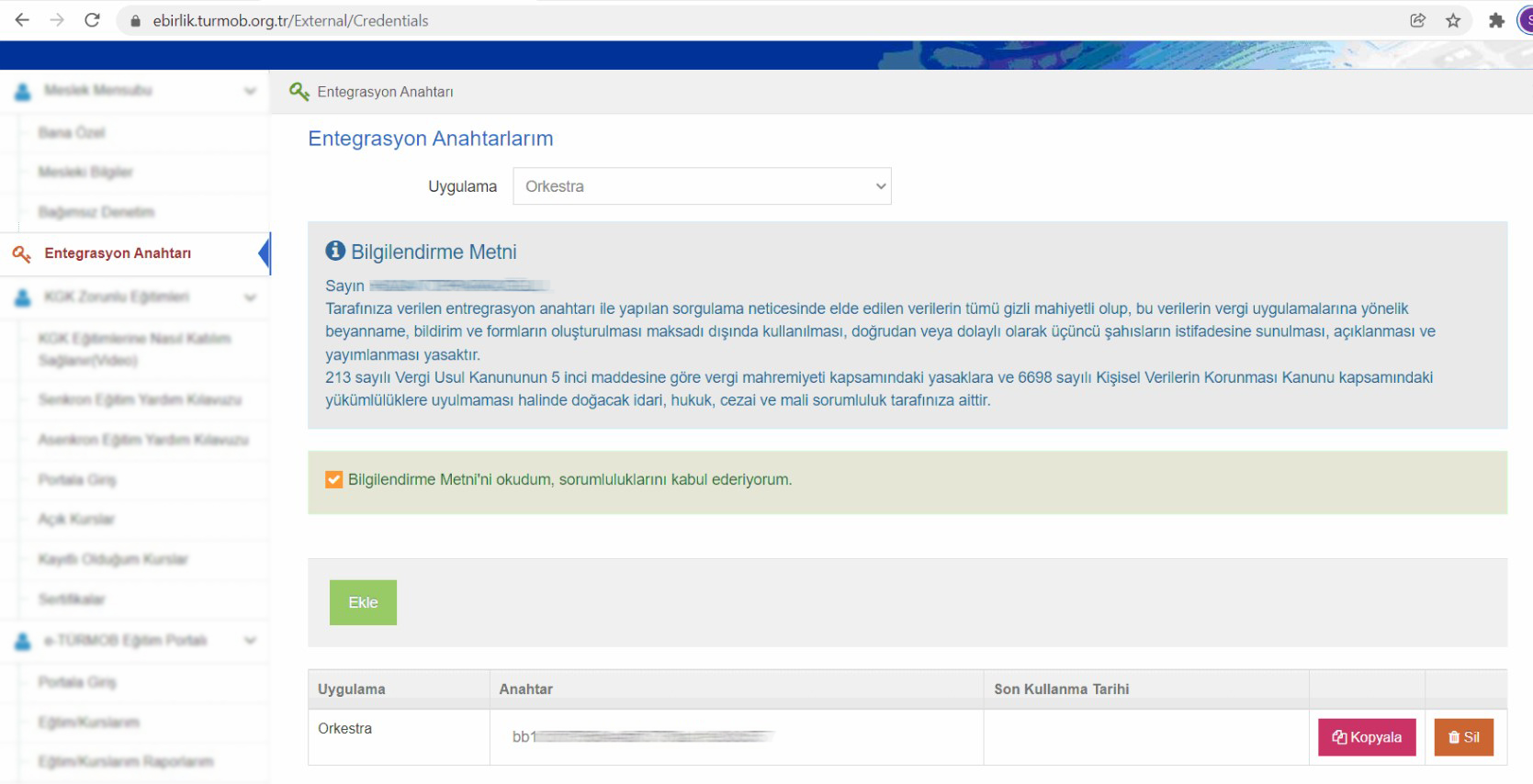
Task: Open the browser extensions puzzle icon
Action: 1496,20
